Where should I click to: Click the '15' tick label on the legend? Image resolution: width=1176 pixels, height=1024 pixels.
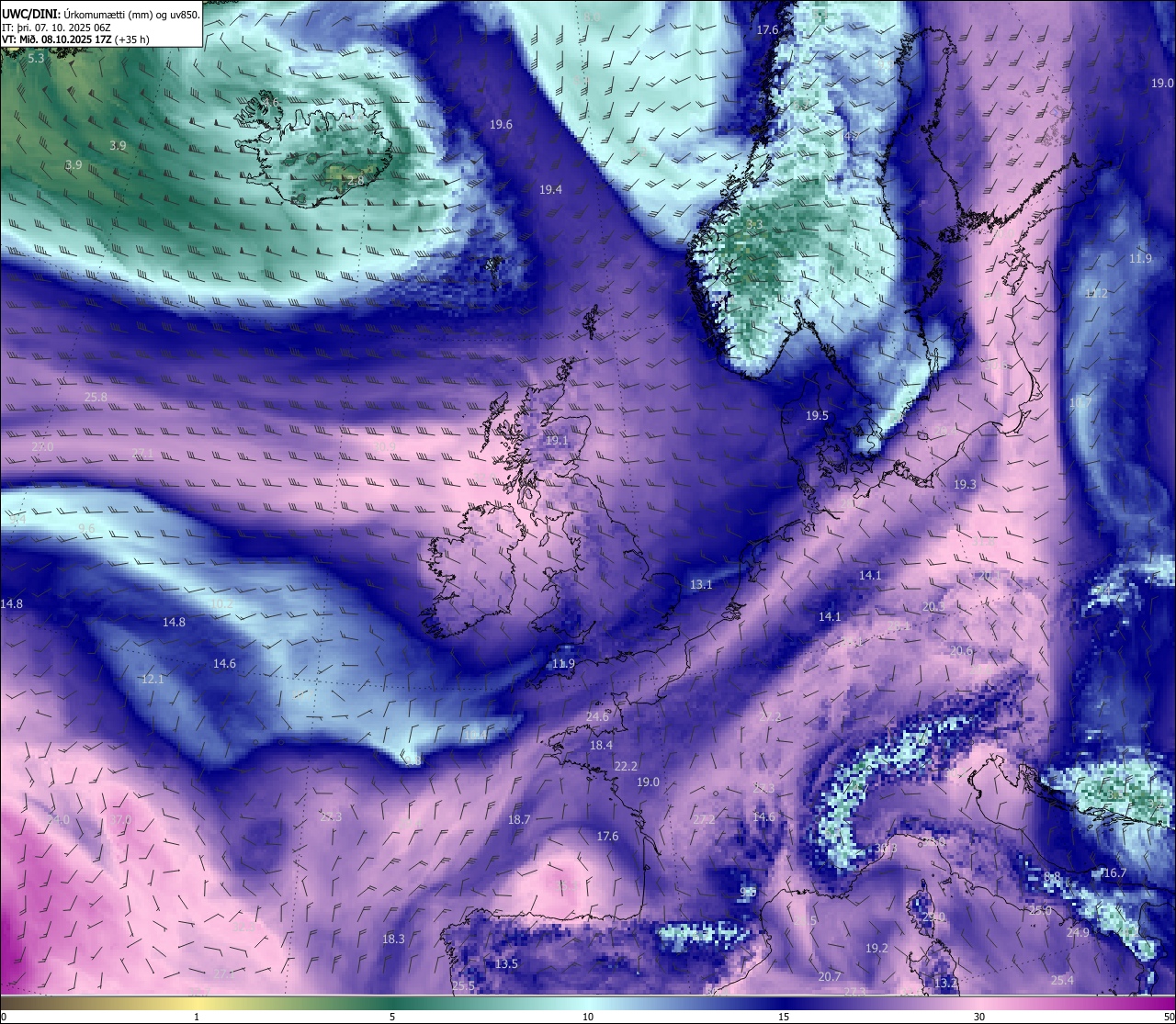coord(784,1017)
